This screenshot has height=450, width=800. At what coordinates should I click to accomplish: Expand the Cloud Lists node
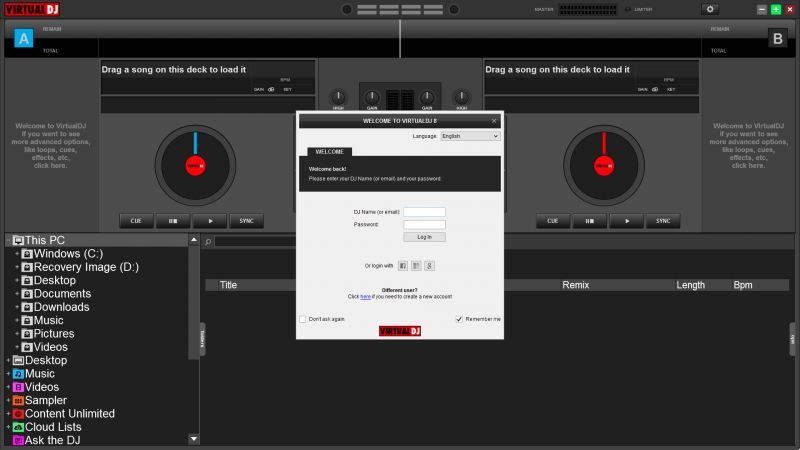[8, 427]
